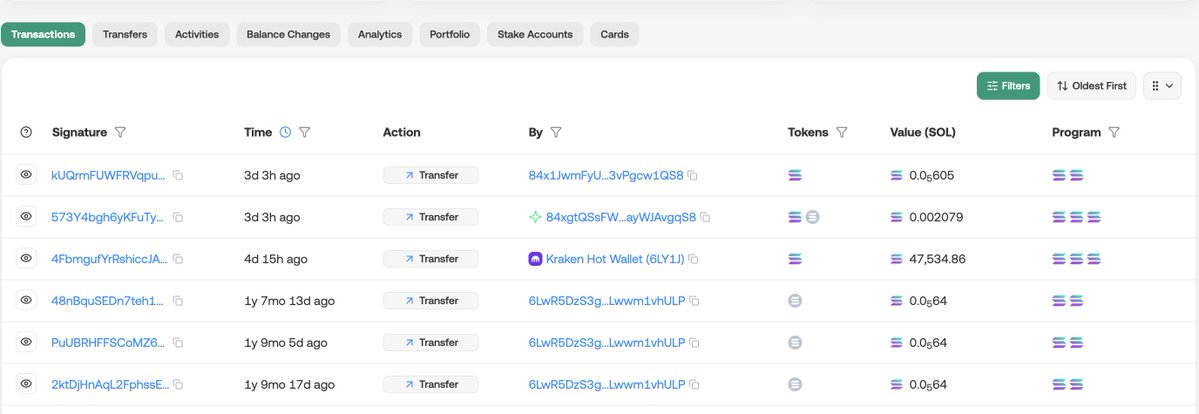This screenshot has width=1199, height=414.
Task: Switch to the Transfers tab
Action: (125, 34)
